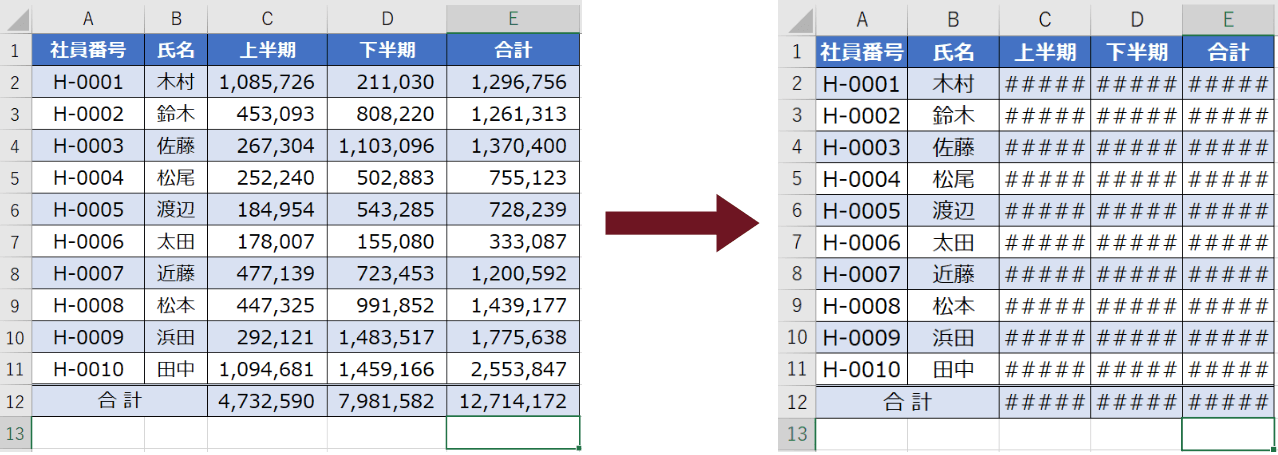The image size is (1278, 455).
Task: Click the 上半期 header cell in right table
Action: tap(1045, 51)
